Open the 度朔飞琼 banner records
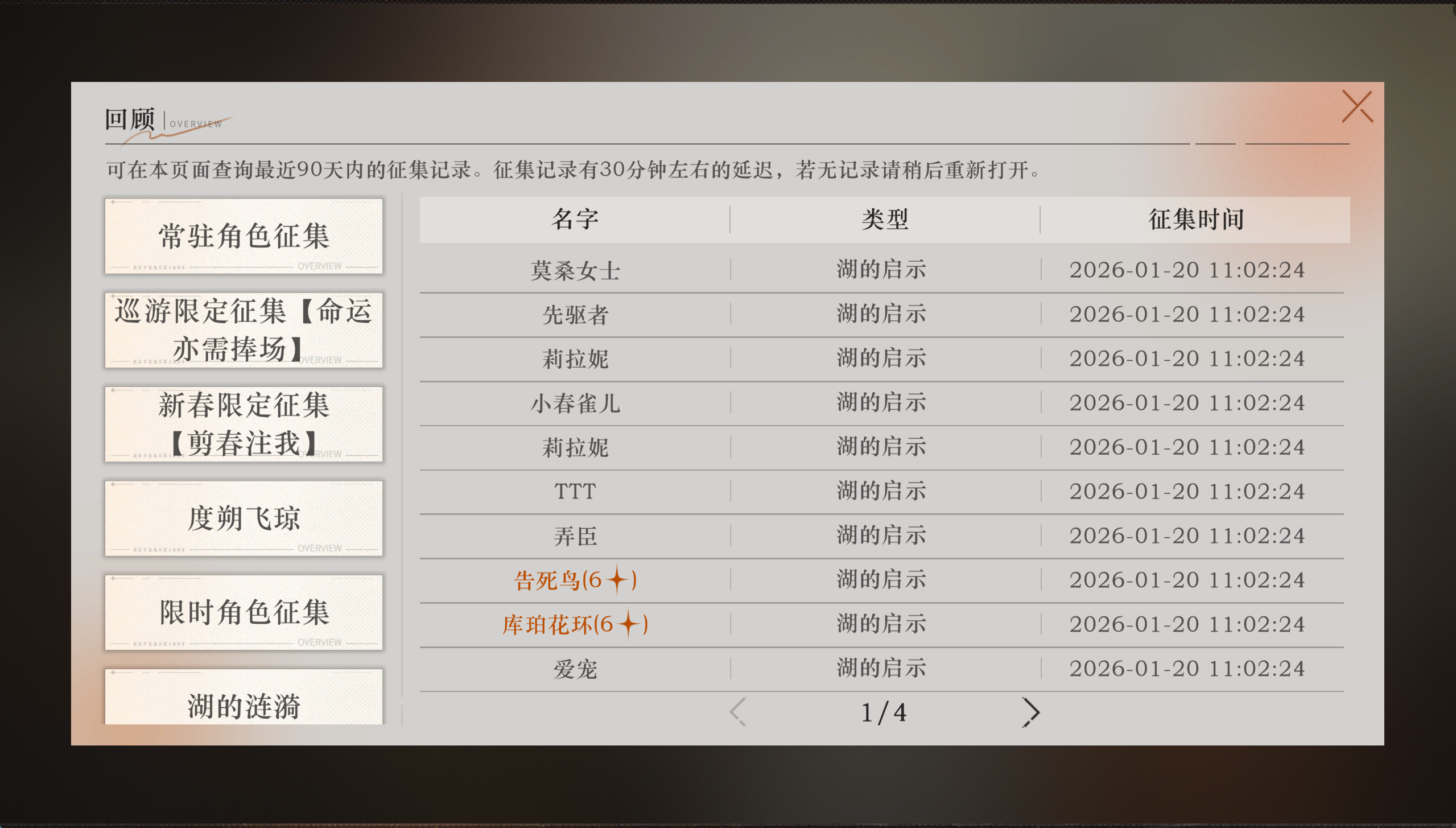This screenshot has height=828, width=1456. pyautogui.click(x=244, y=518)
